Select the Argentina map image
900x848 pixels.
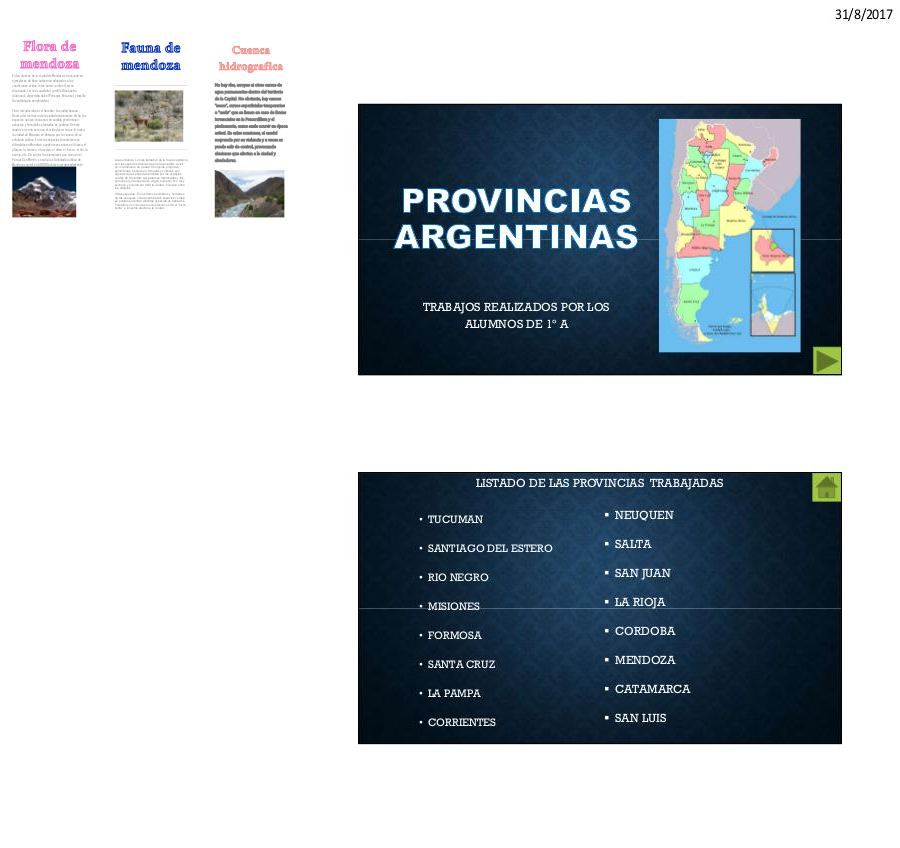pyautogui.click(x=729, y=235)
